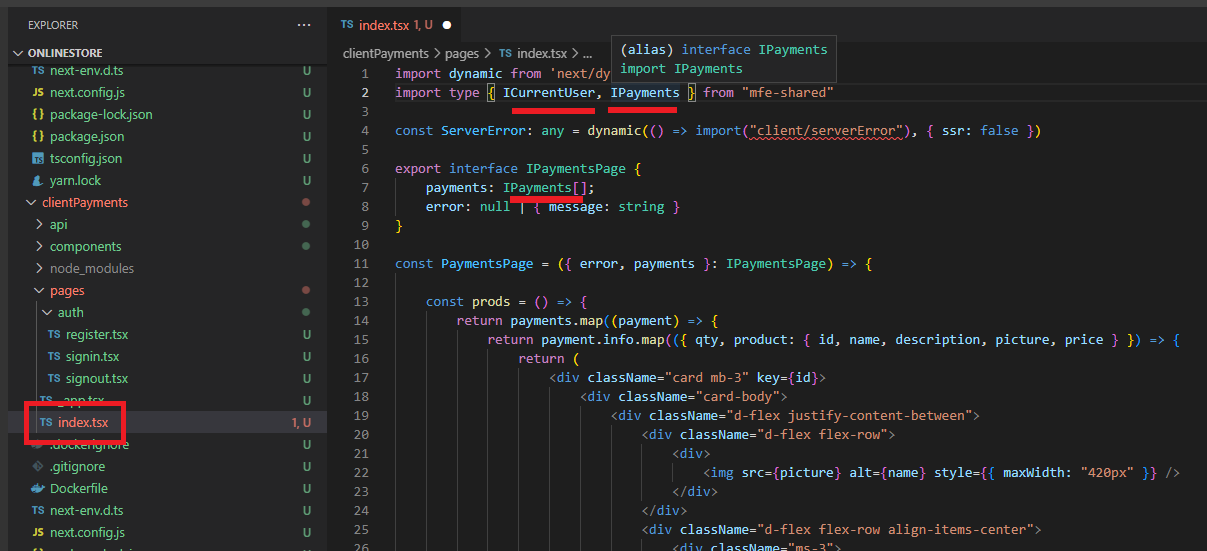The height and width of the screenshot is (551, 1207).
Task: Expand the node_modules folder
Action: 39,269
